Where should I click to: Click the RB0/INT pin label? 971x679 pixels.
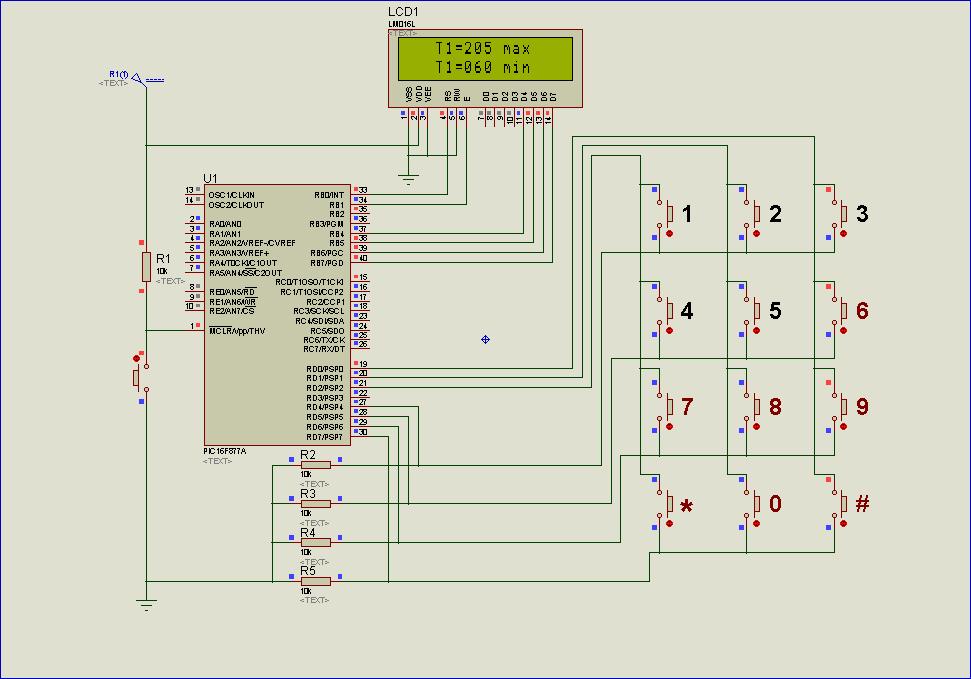coord(329,195)
